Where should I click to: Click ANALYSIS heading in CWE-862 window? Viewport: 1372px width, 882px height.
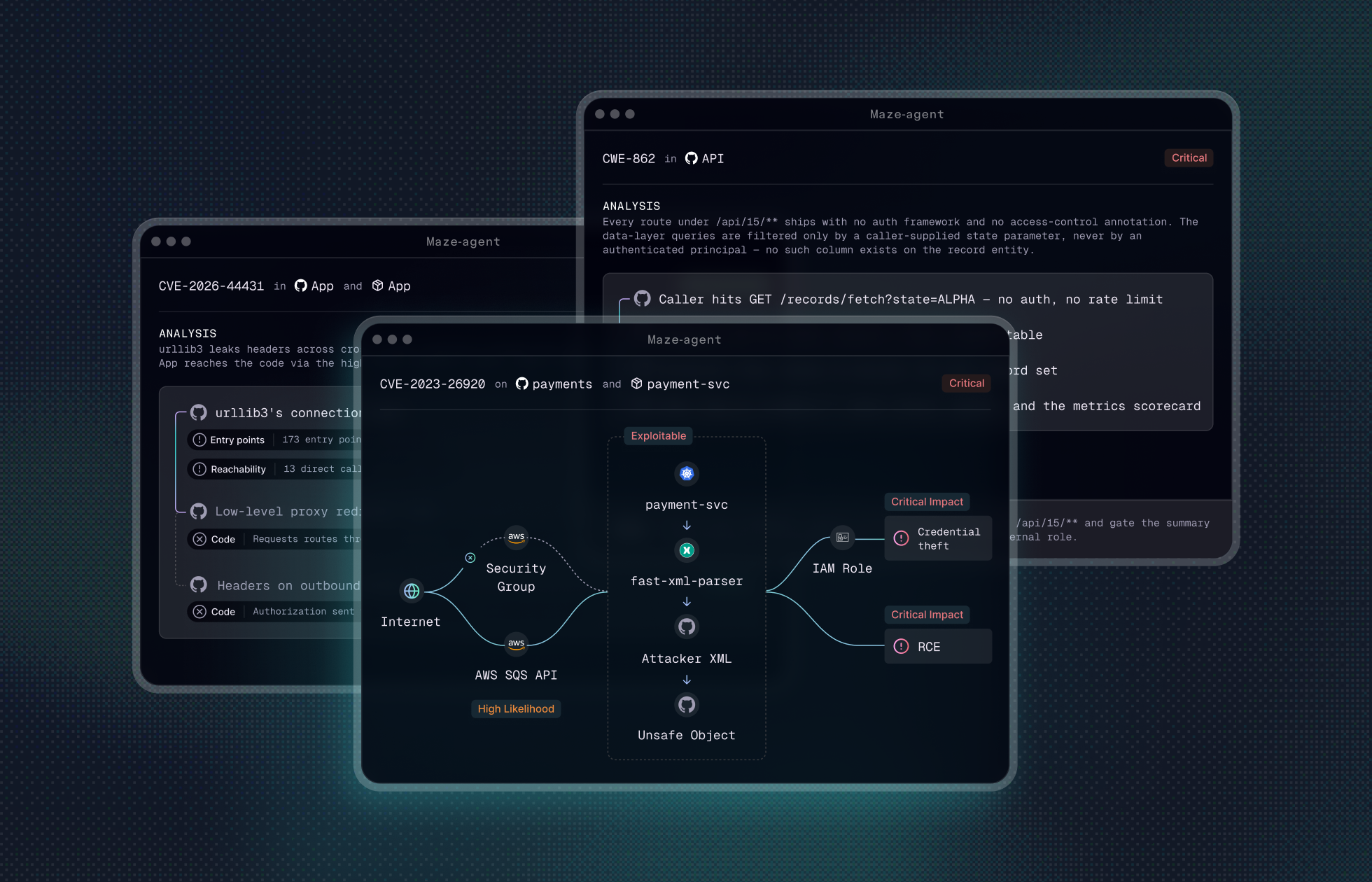(631, 206)
